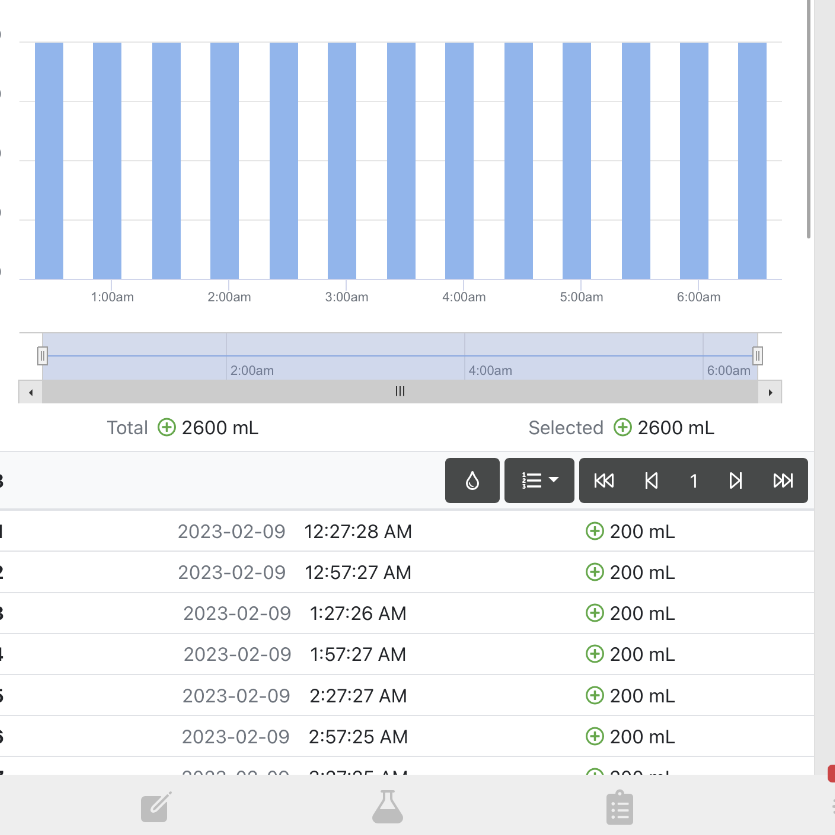The image size is (835, 835).
Task: Click the right arrow of the navigator scrollbar
Action: pyautogui.click(x=770, y=392)
